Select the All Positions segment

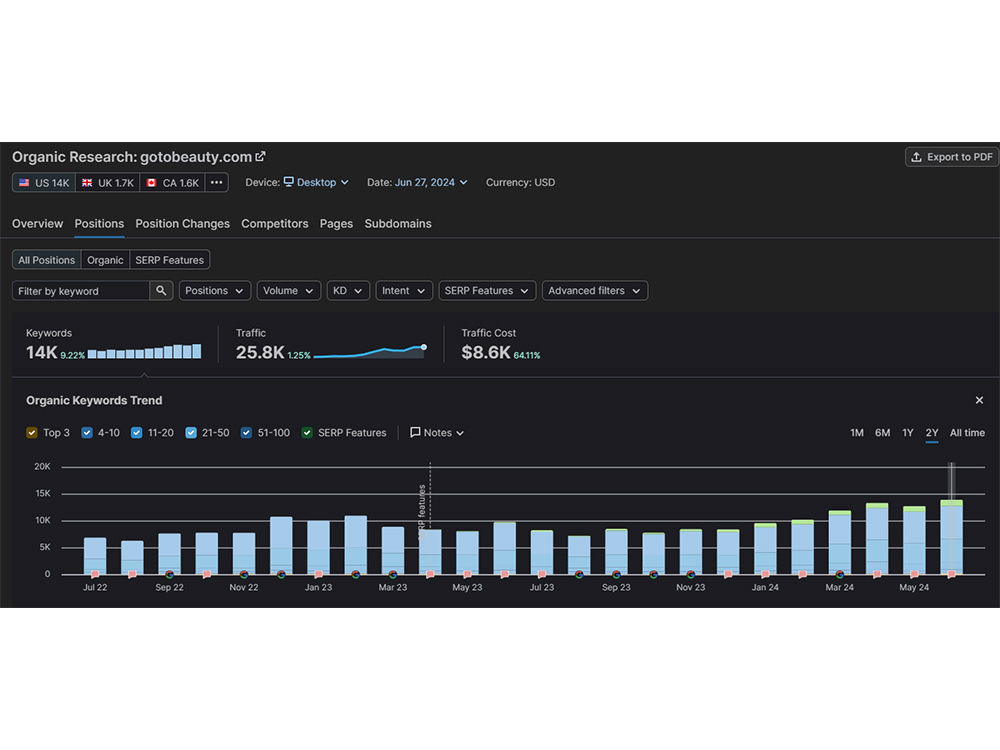(x=47, y=260)
